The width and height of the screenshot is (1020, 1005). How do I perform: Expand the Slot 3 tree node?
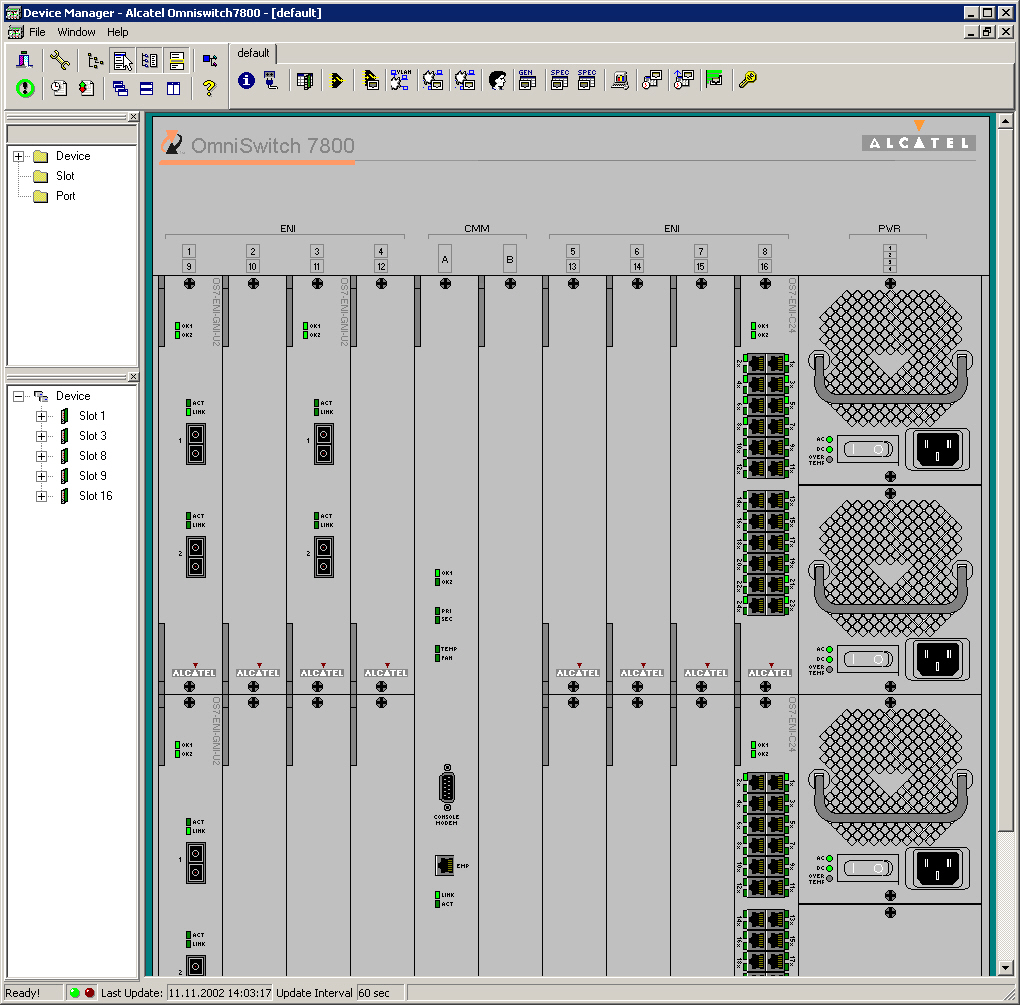click(x=41, y=436)
